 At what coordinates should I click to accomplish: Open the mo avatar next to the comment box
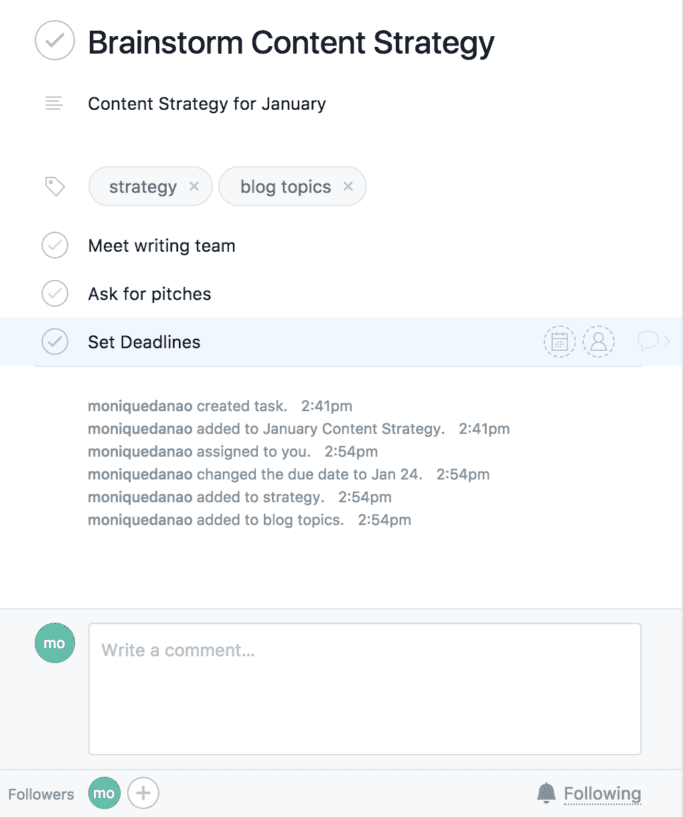coord(54,643)
